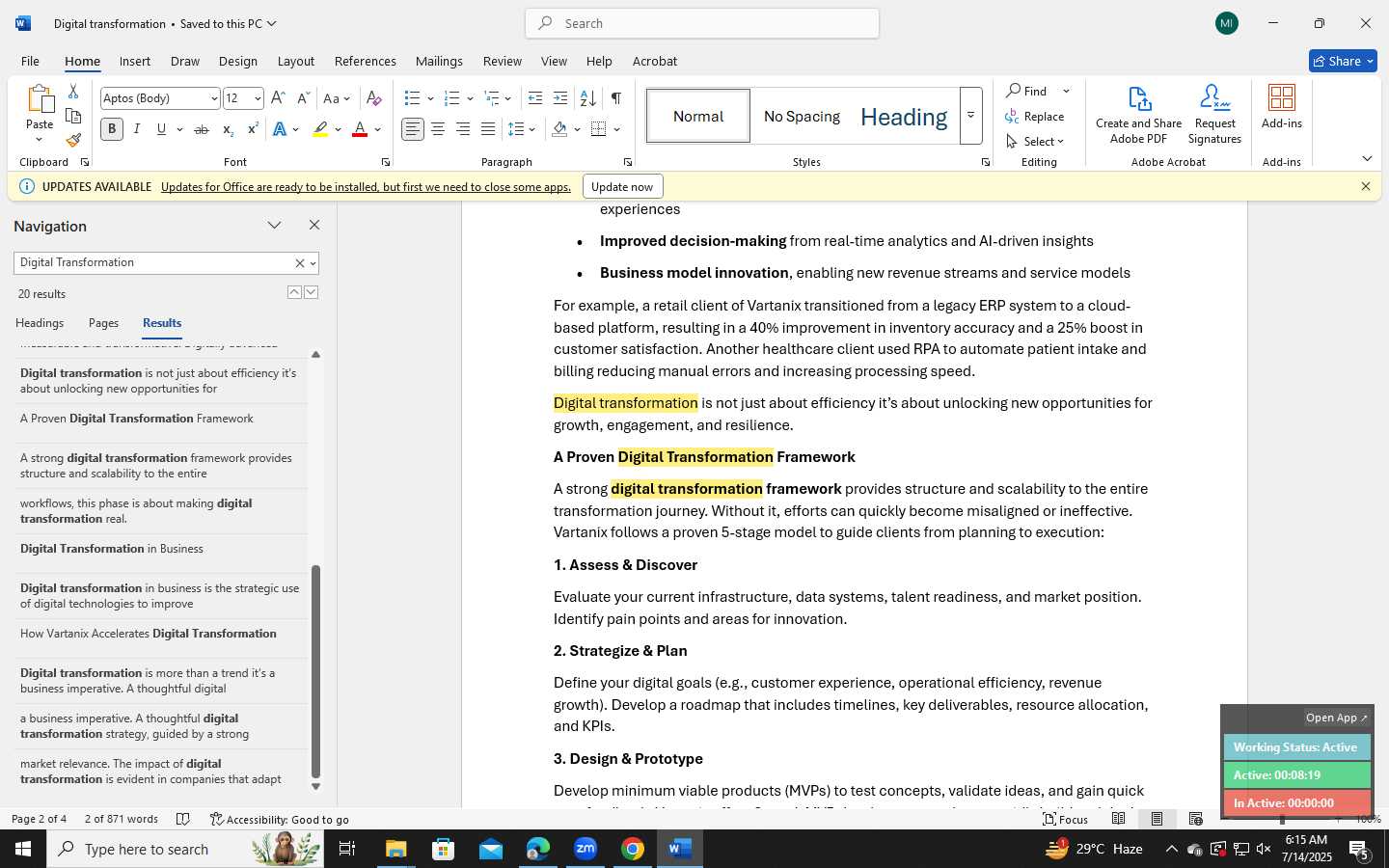Toggle Show/Hide paragraph marks

[x=615, y=98]
